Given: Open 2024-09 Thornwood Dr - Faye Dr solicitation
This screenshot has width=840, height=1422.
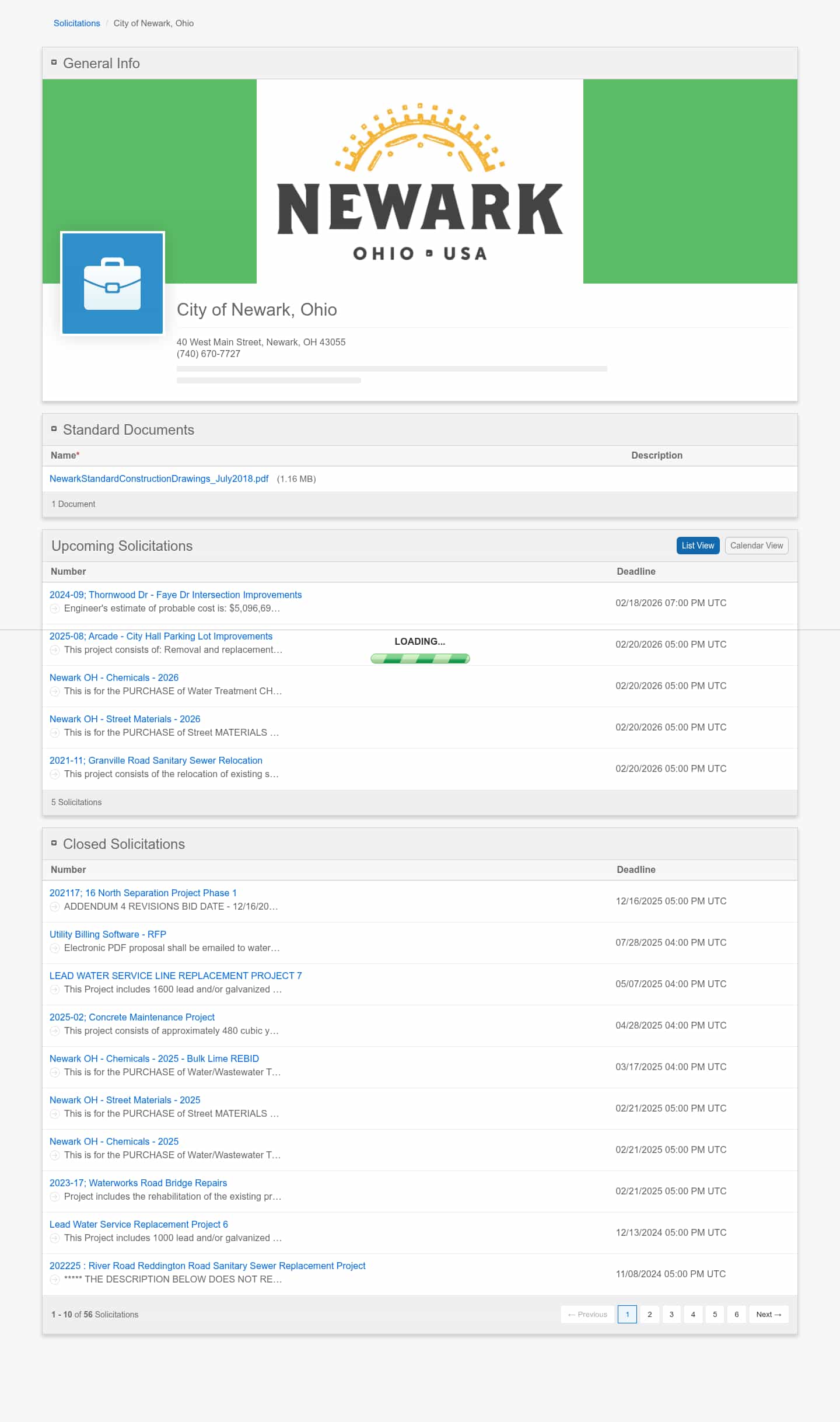Looking at the screenshot, I should point(176,595).
